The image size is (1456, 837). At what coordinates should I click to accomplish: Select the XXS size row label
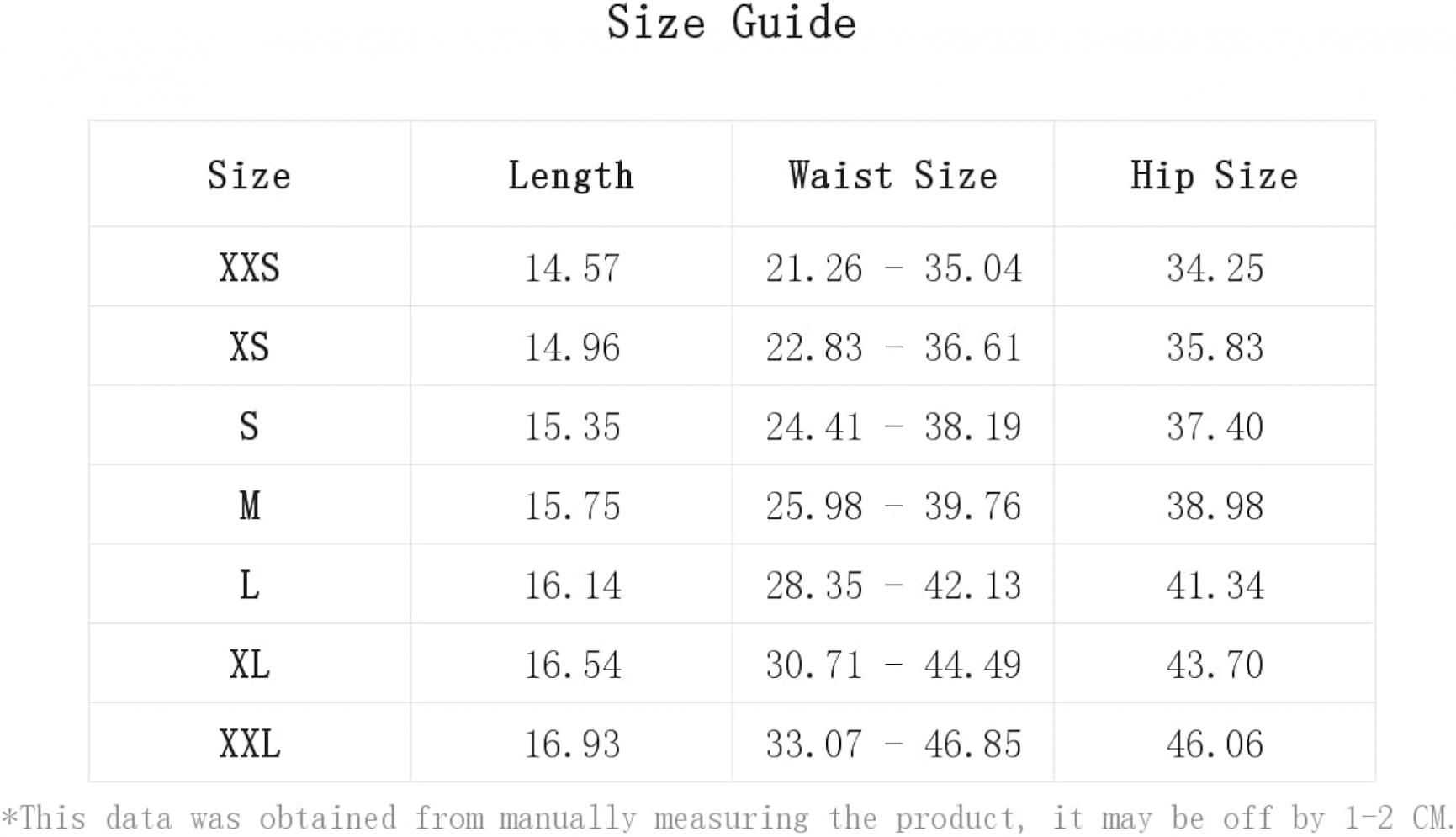point(249,268)
